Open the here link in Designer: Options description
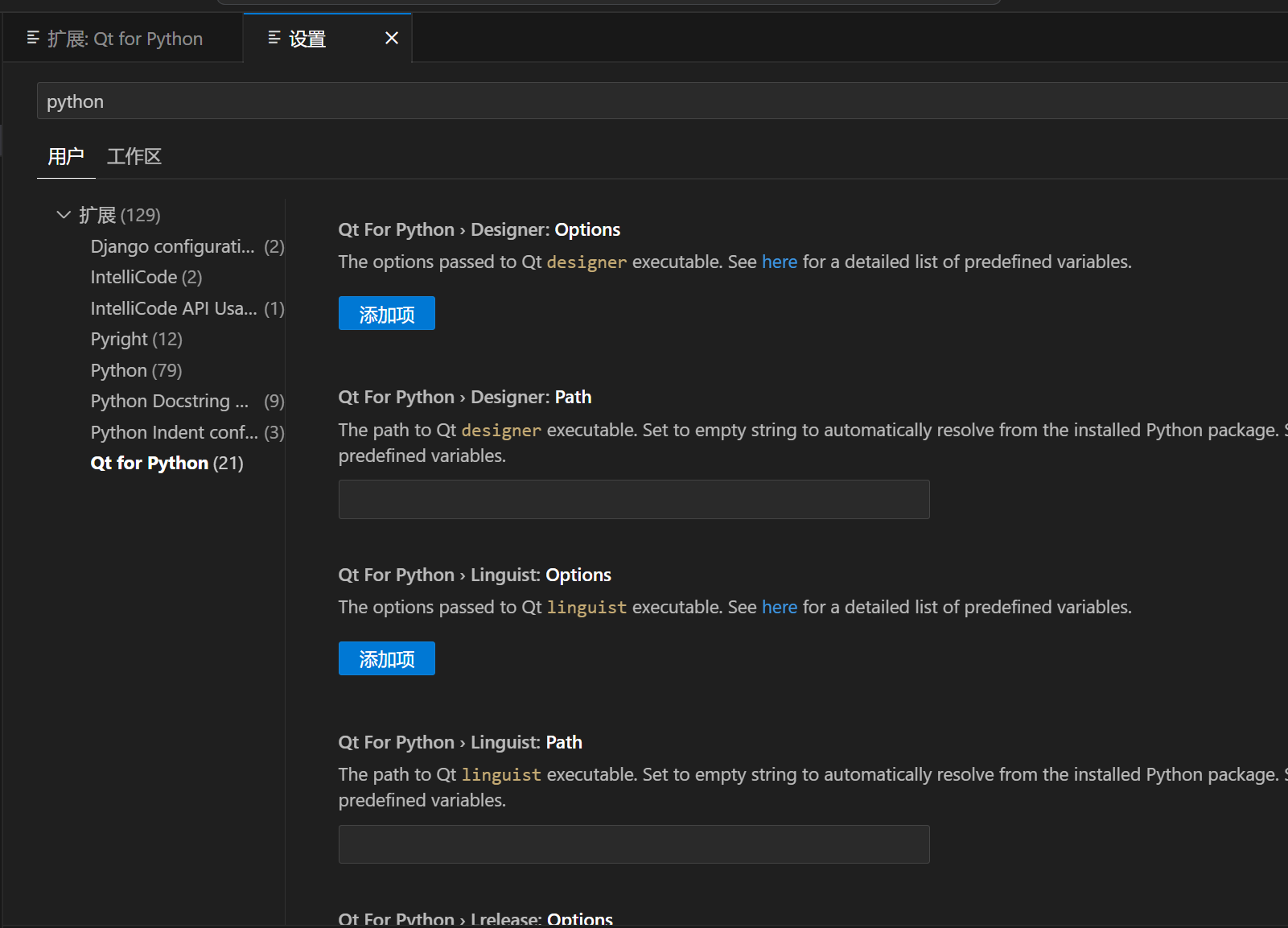 tap(780, 262)
